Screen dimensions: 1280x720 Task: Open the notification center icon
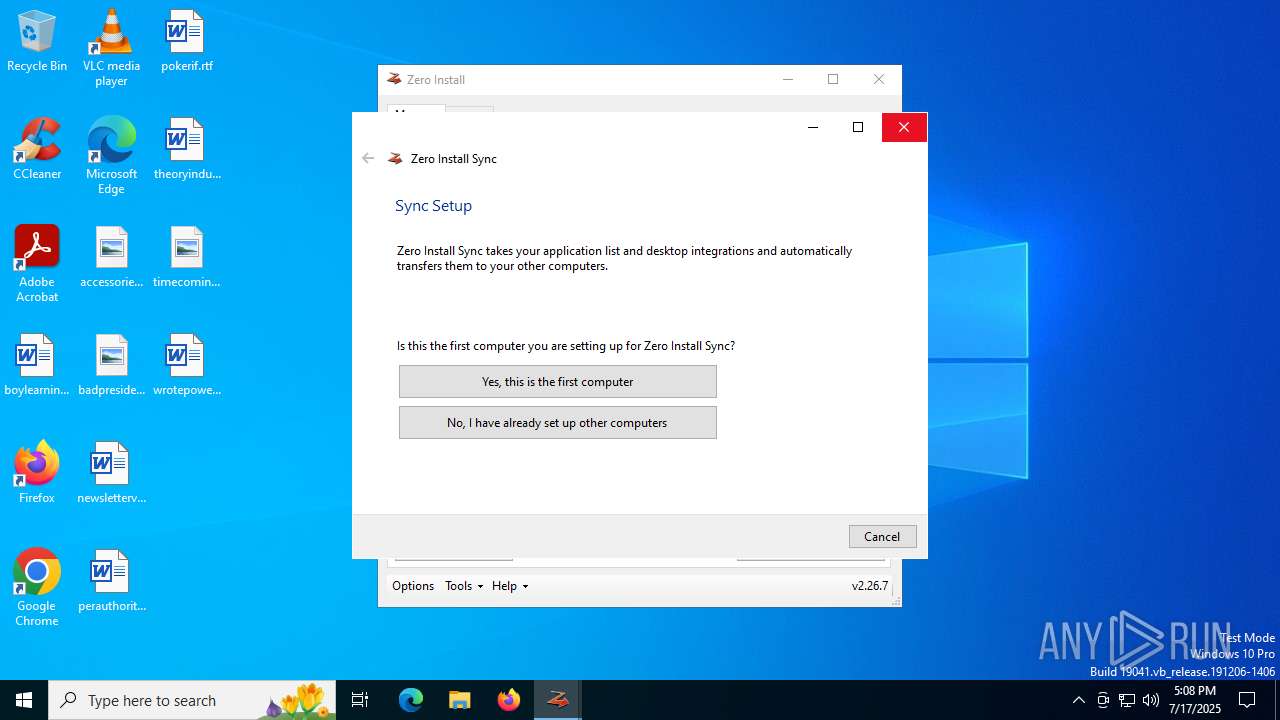(1247, 700)
